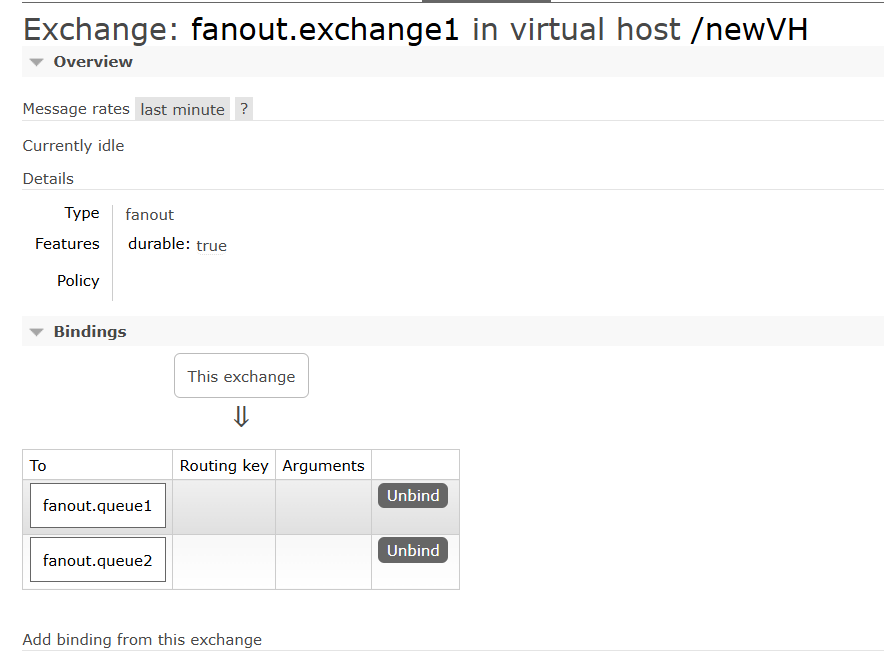Unbind fanout.queue1 from this exchange
Screen dimensions: 884x657
pyautogui.click(x=413, y=496)
